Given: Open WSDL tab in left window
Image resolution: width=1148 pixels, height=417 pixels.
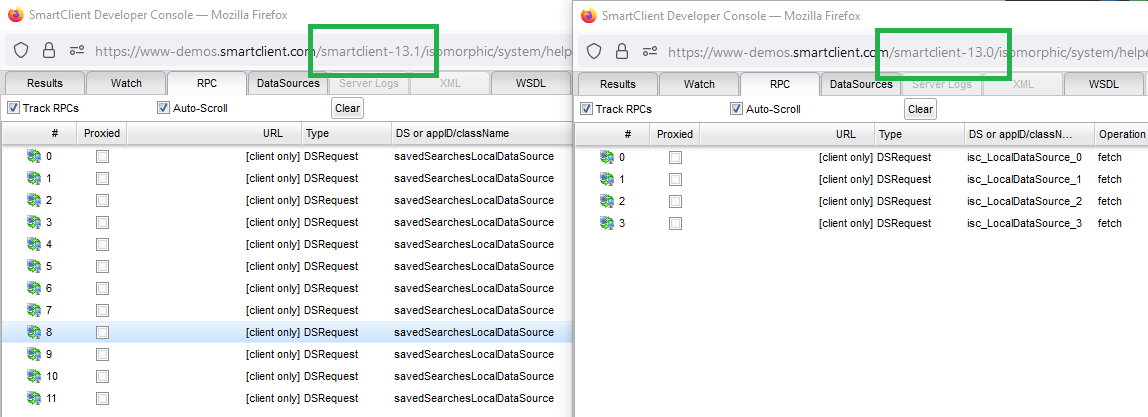Looking at the screenshot, I should point(530,83).
